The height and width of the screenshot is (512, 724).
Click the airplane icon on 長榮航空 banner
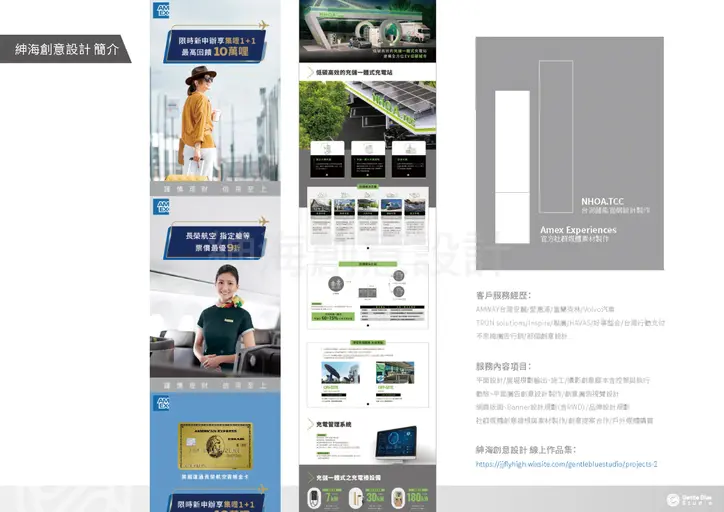262,220
